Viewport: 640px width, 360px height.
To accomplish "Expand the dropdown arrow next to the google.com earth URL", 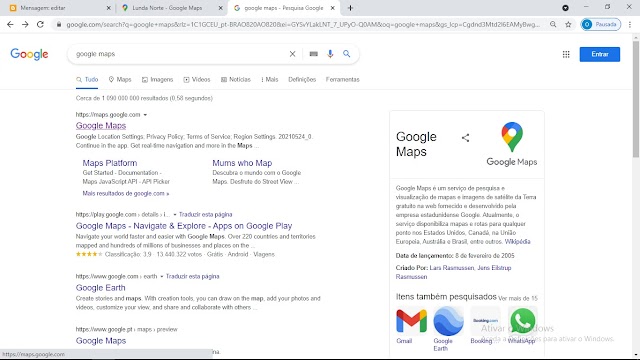I will coord(162,277).
